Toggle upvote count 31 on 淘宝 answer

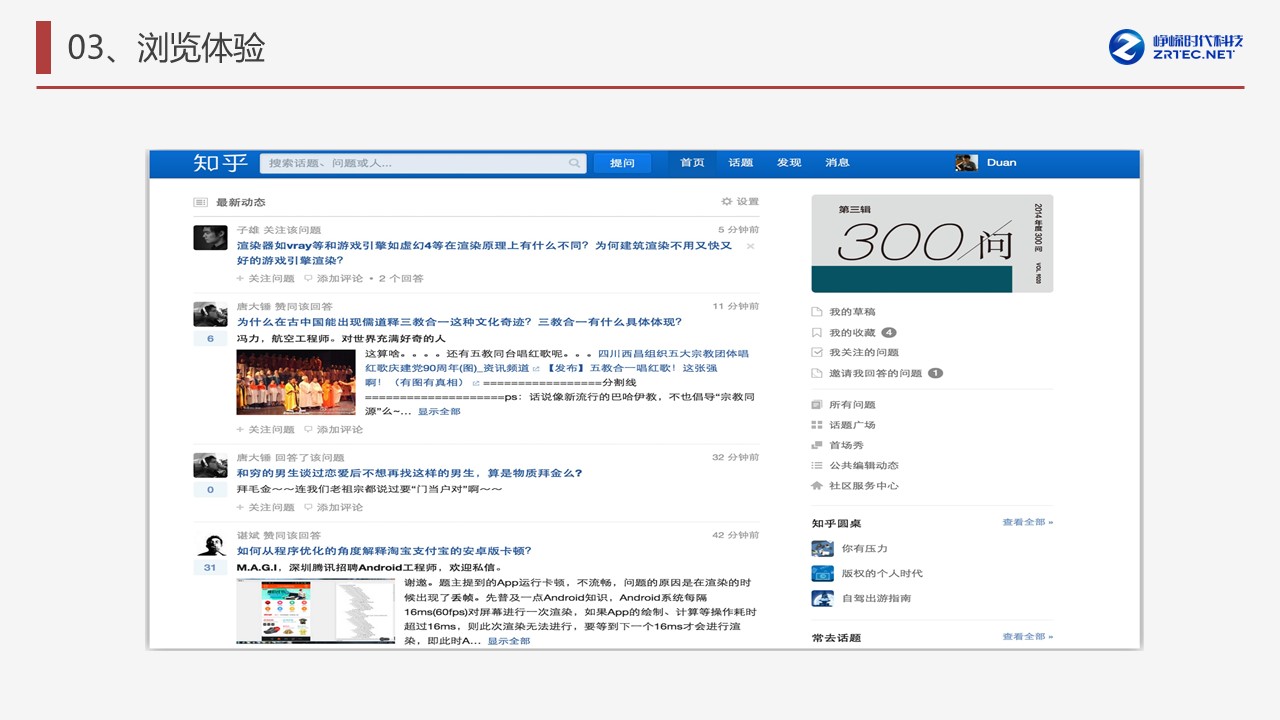(x=210, y=568)
